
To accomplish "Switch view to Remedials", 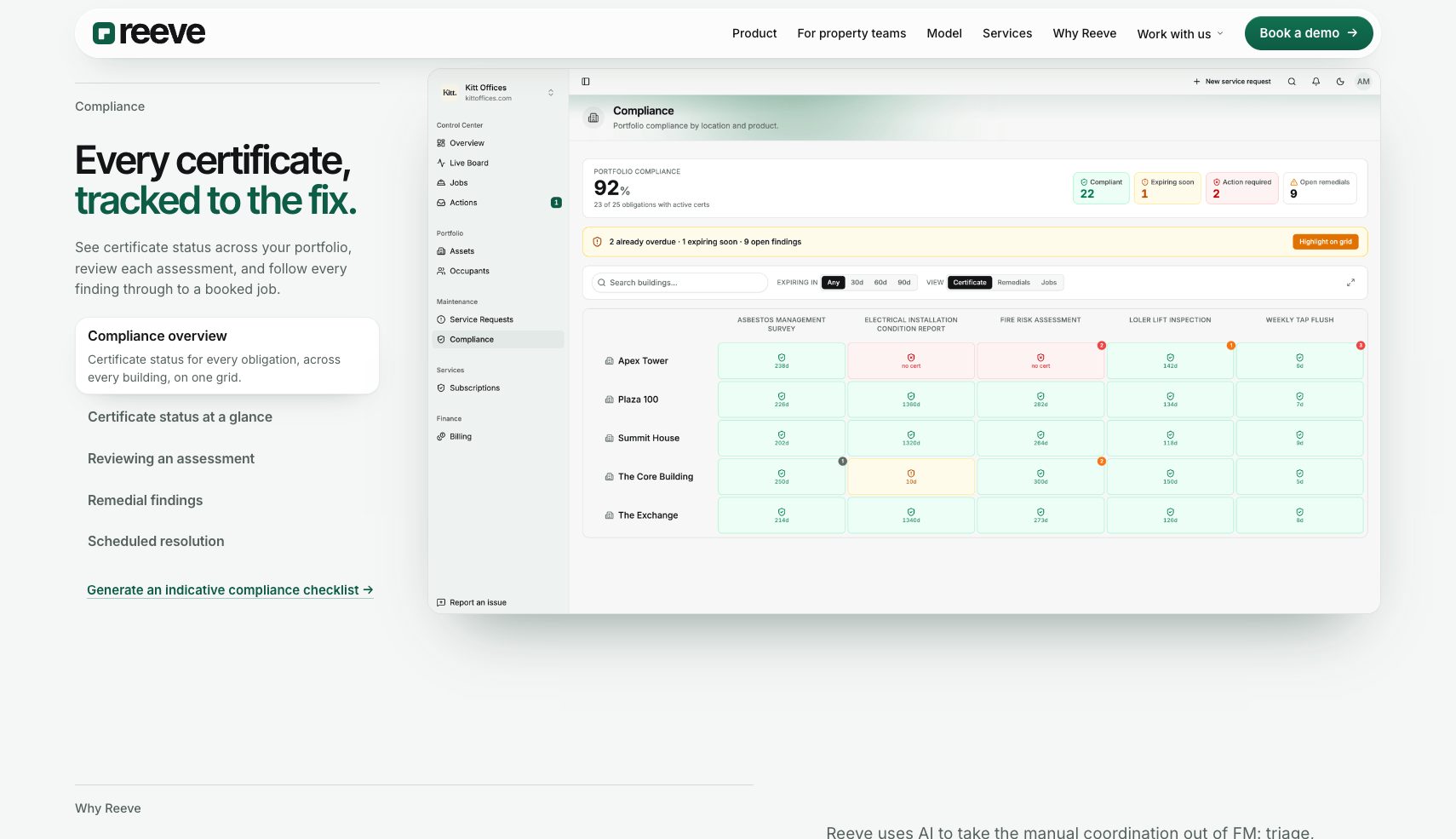I will (x=1013, y=283).
